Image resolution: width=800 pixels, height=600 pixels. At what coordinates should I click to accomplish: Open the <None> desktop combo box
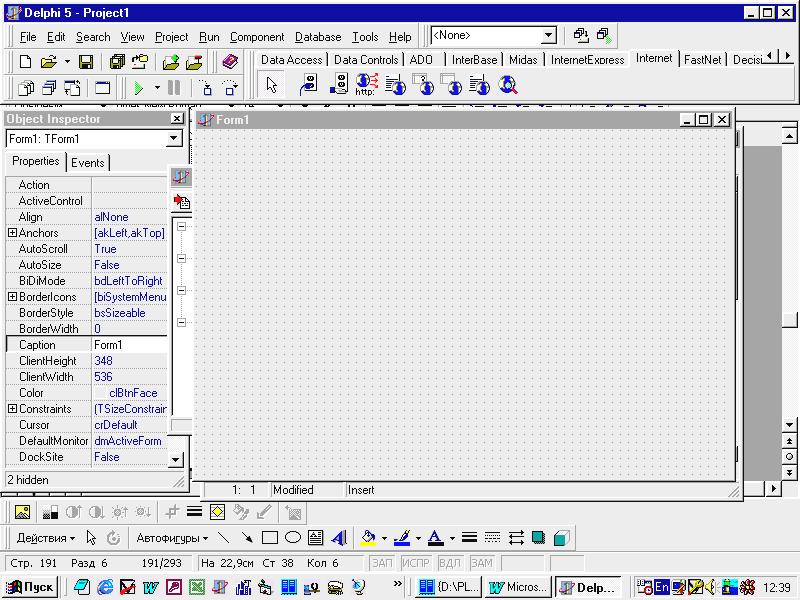coord(547,35)
